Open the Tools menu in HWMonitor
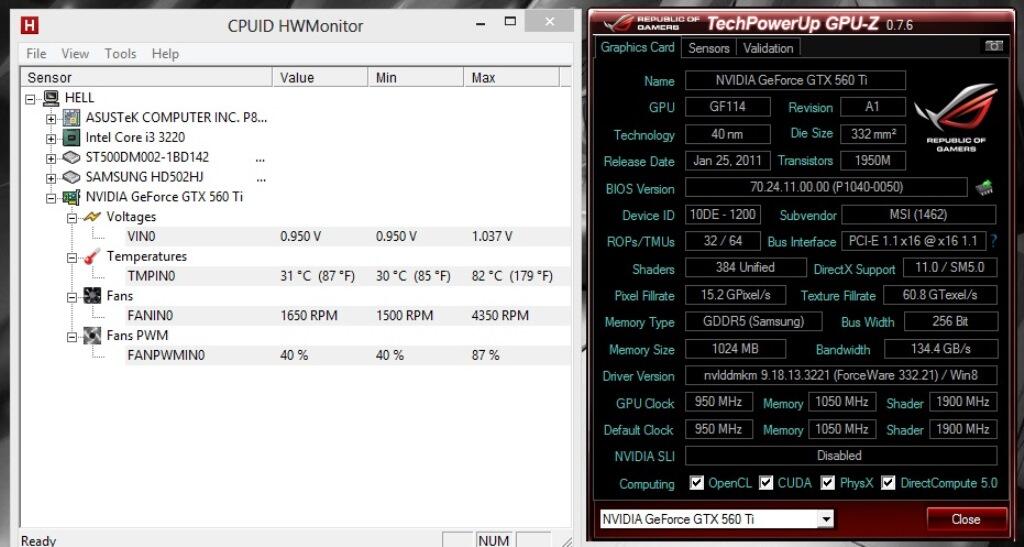This screenshot has height=547, width=1024. tap(120, 54)
